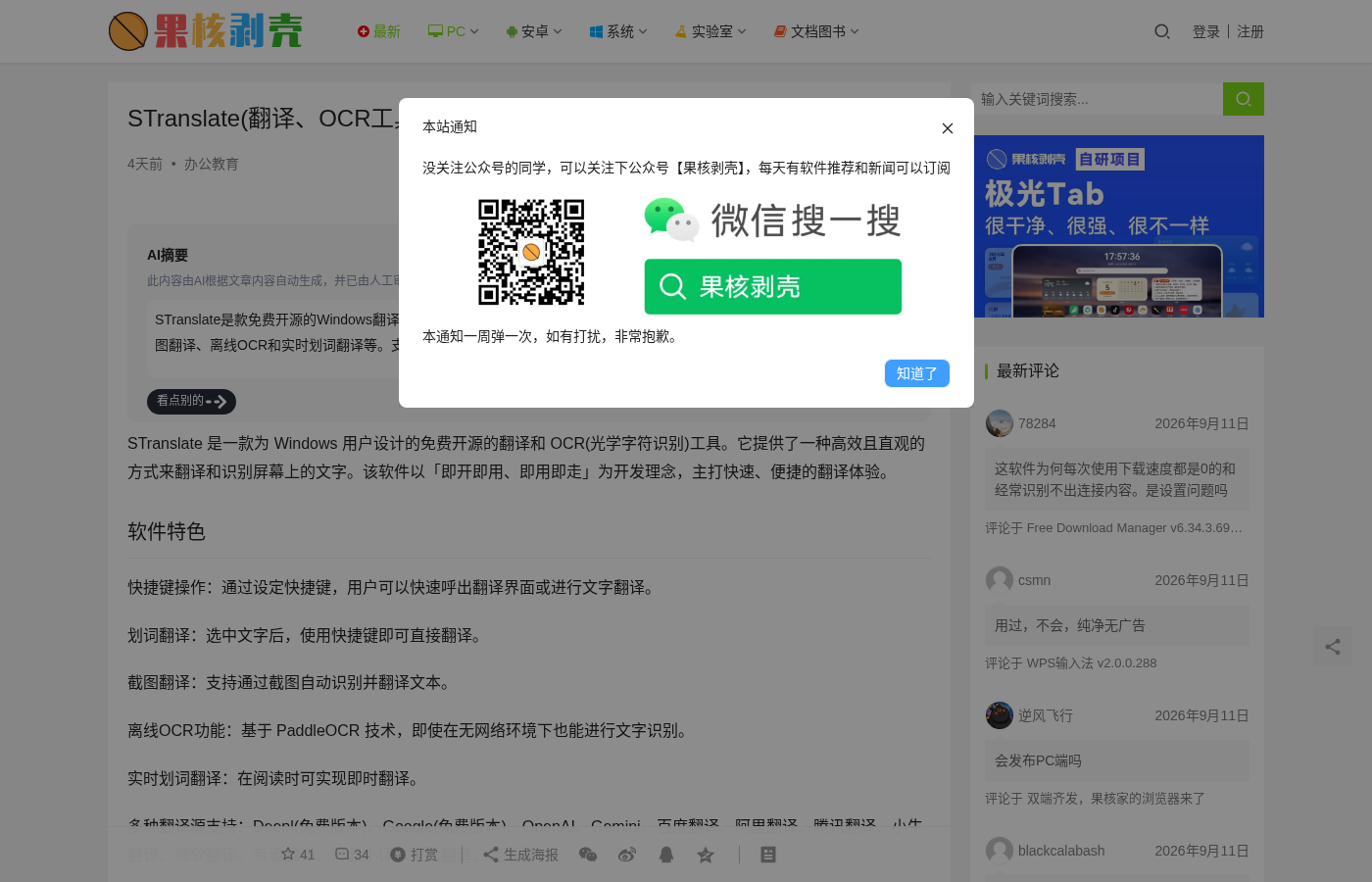Click the header search magnifier icon

tap(1162, 31)
